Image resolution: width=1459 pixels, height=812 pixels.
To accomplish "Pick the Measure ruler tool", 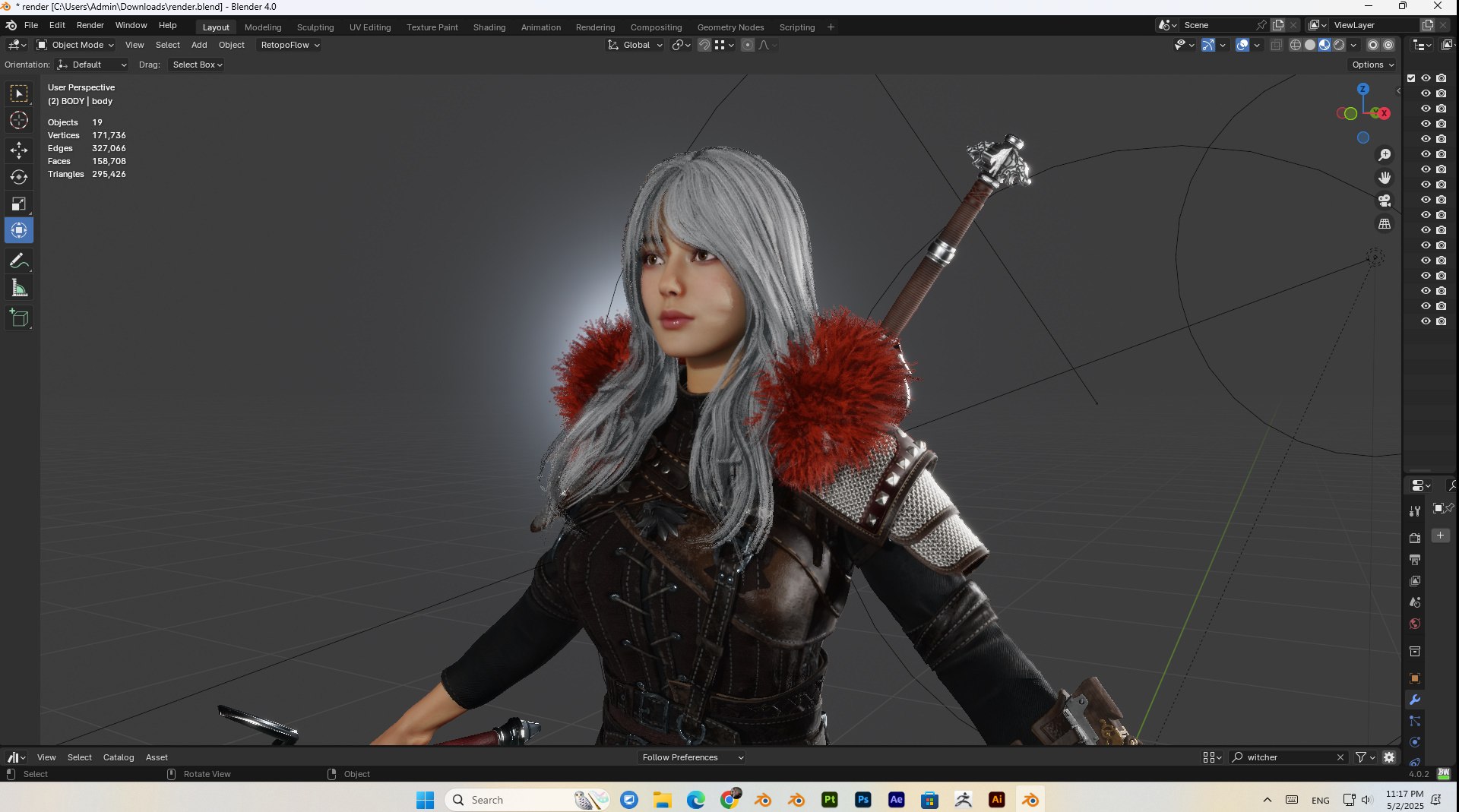I will click(x=19, y=288).
